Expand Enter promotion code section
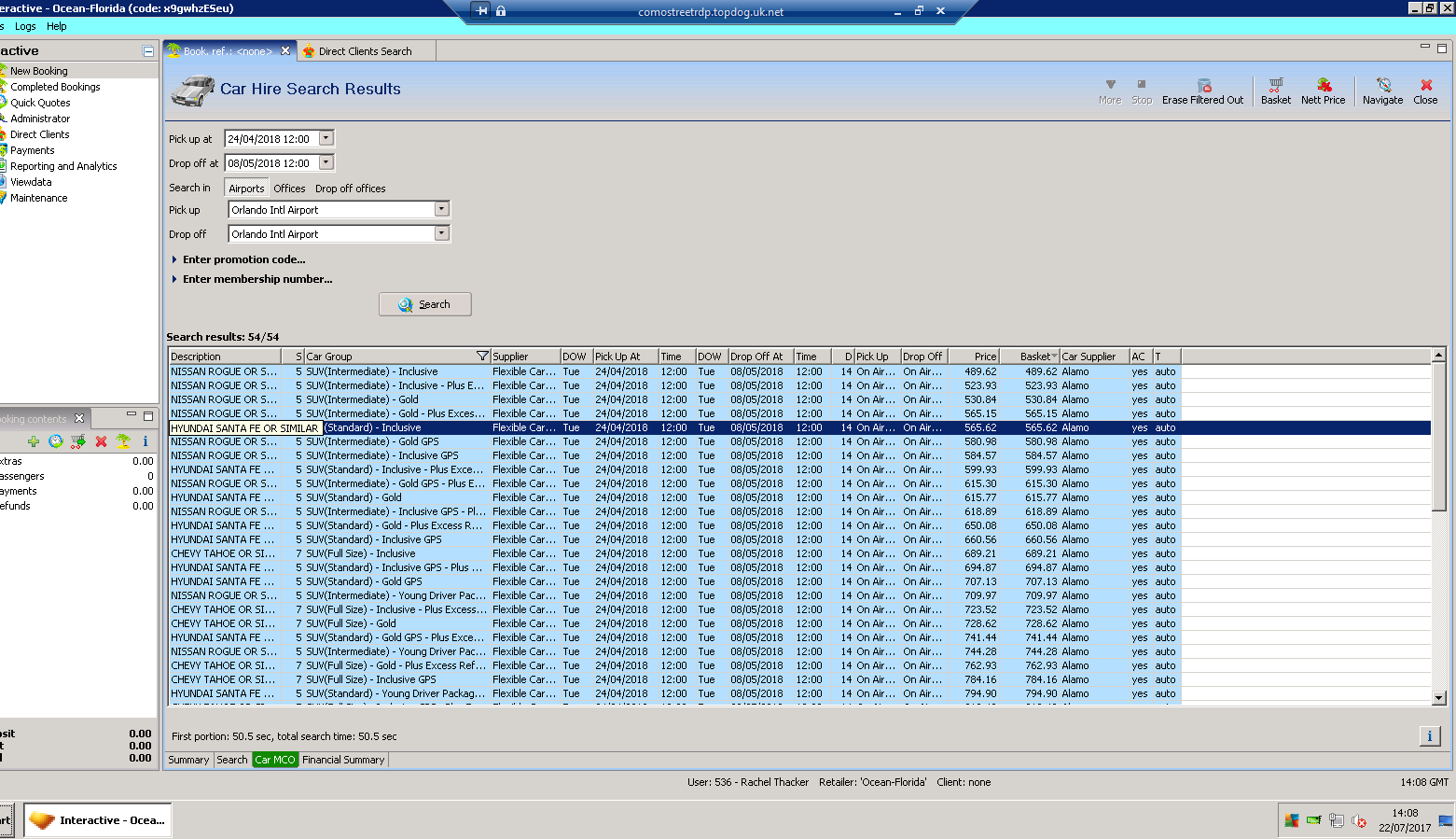The width and height of the screenshot is (1456, 839). [x=243, y=259]
